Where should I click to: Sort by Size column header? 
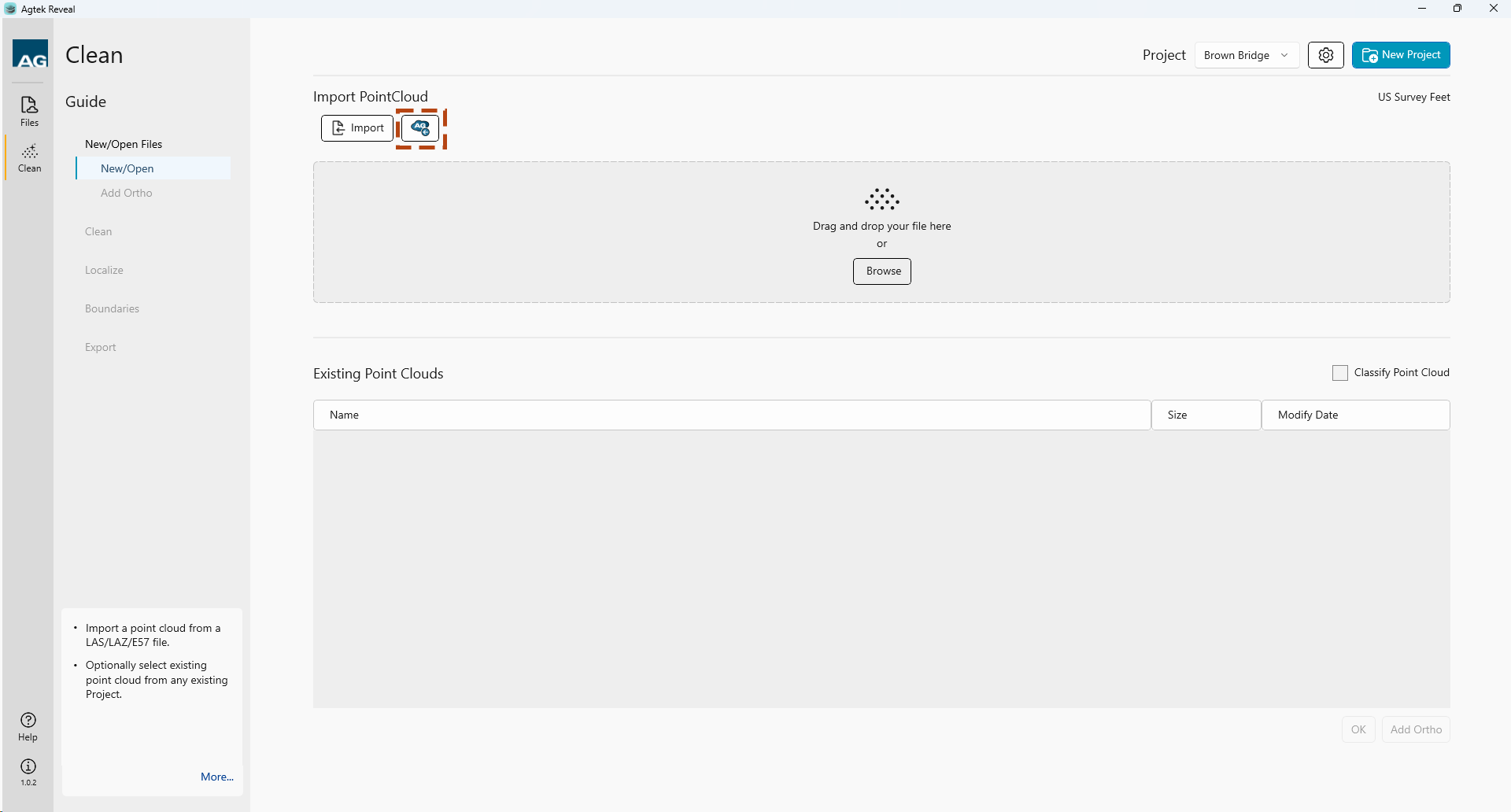tap(1206, 415)
